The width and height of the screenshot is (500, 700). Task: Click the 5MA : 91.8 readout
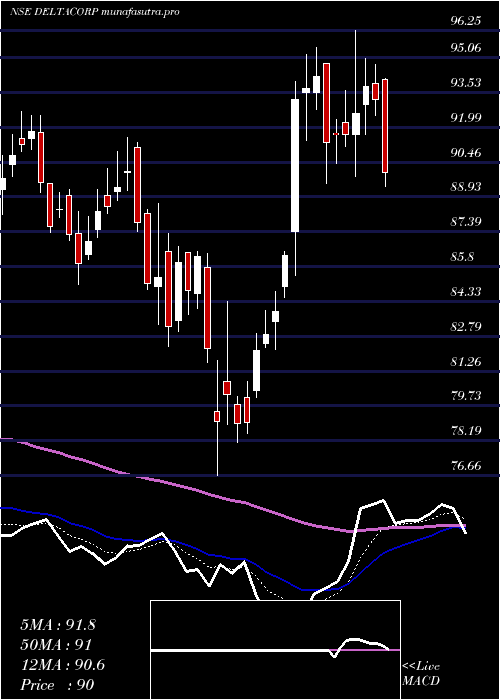point(58,625)
